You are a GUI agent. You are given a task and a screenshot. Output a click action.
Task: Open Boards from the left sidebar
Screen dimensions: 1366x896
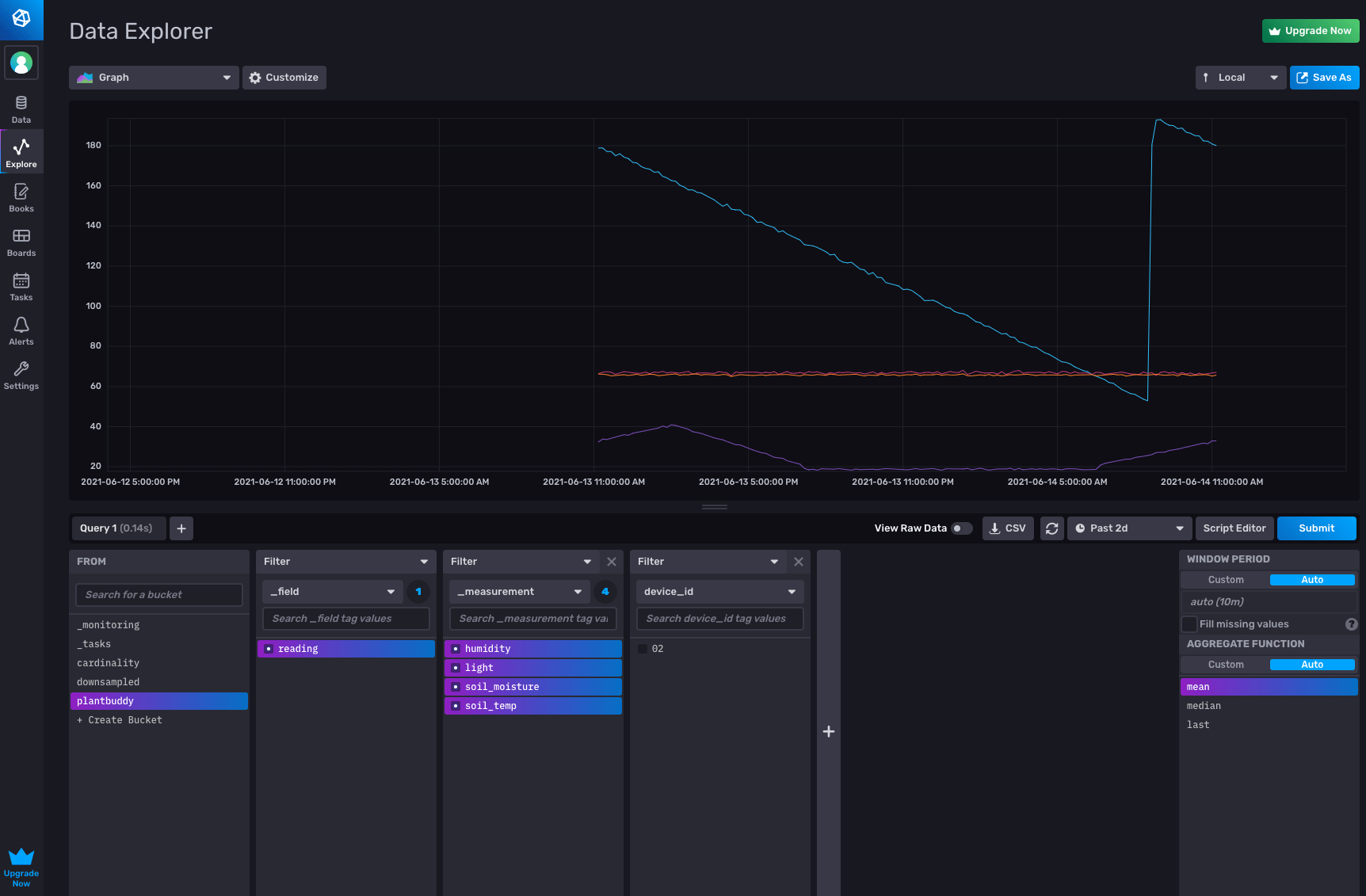tap(21, 242)
